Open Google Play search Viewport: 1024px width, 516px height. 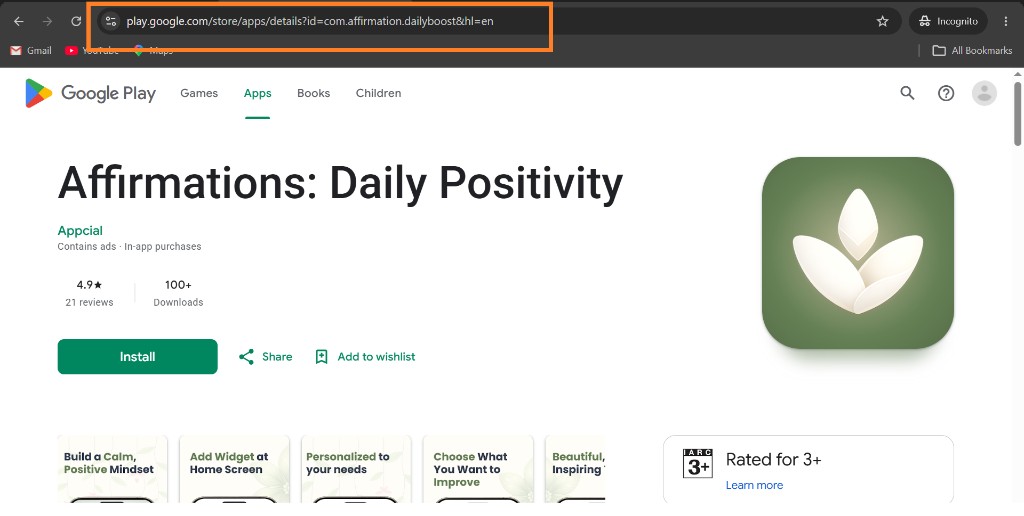[x=907, y=93]
